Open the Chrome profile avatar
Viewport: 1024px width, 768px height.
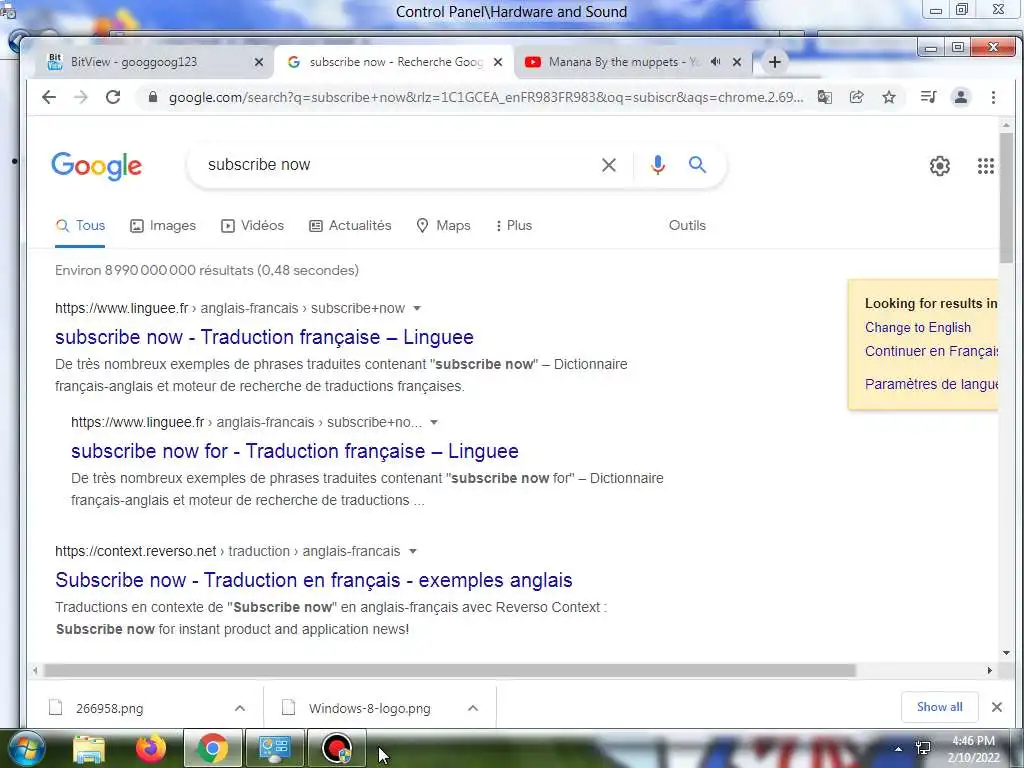[961, 97]
